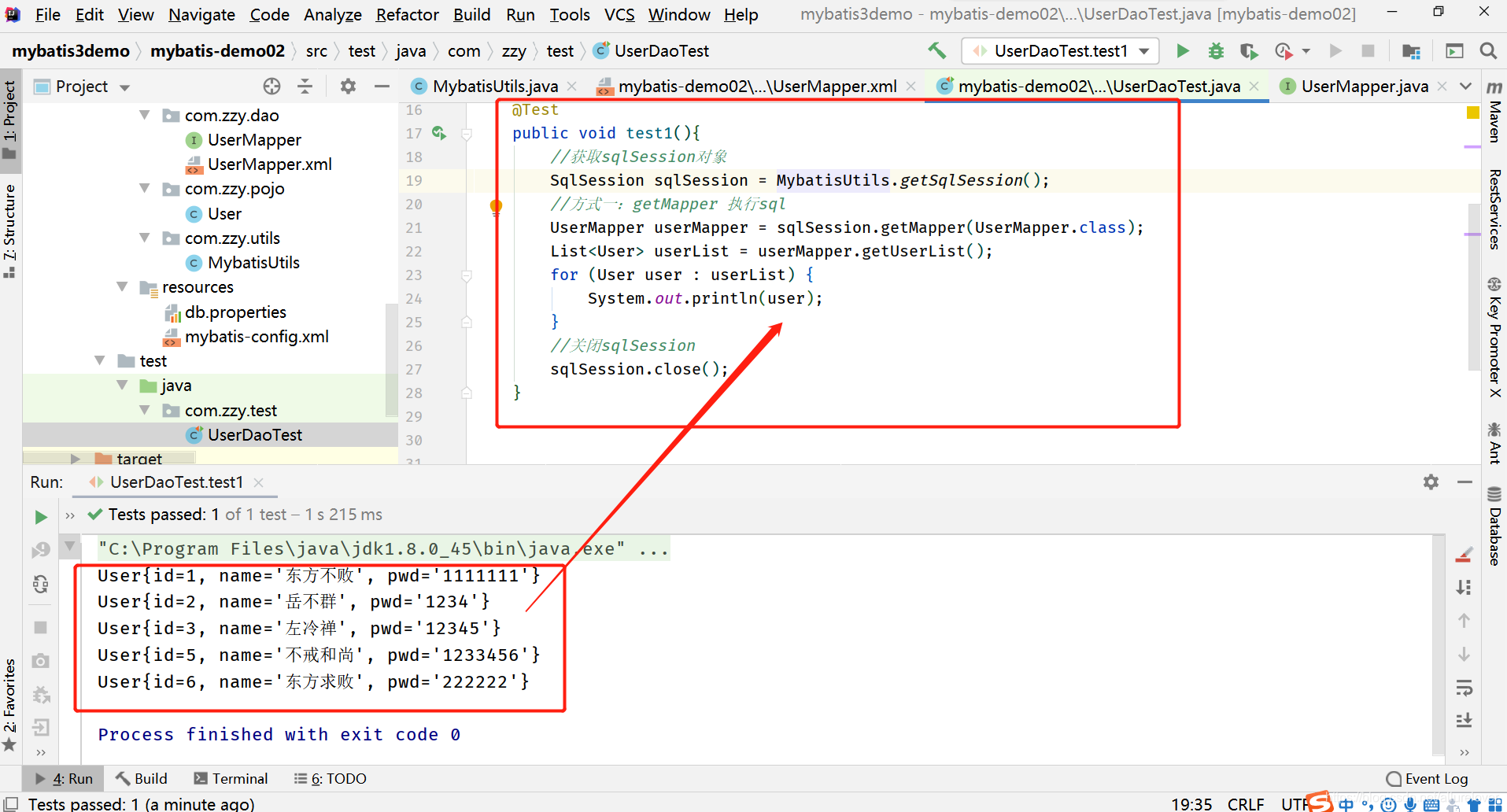Hide the Run tool window
Screen dimensions: 1507x812
(x=1465, y=482)
